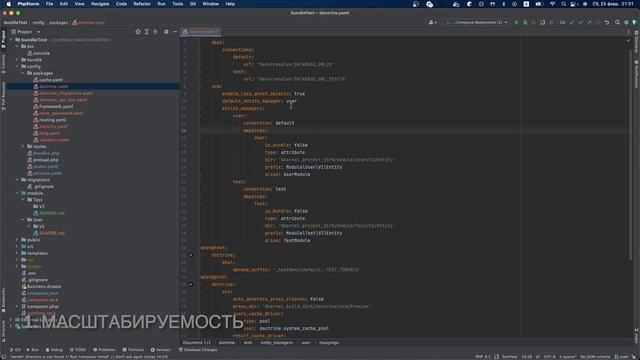
Task: Open the run configuration dropdown
Action: 477,22
